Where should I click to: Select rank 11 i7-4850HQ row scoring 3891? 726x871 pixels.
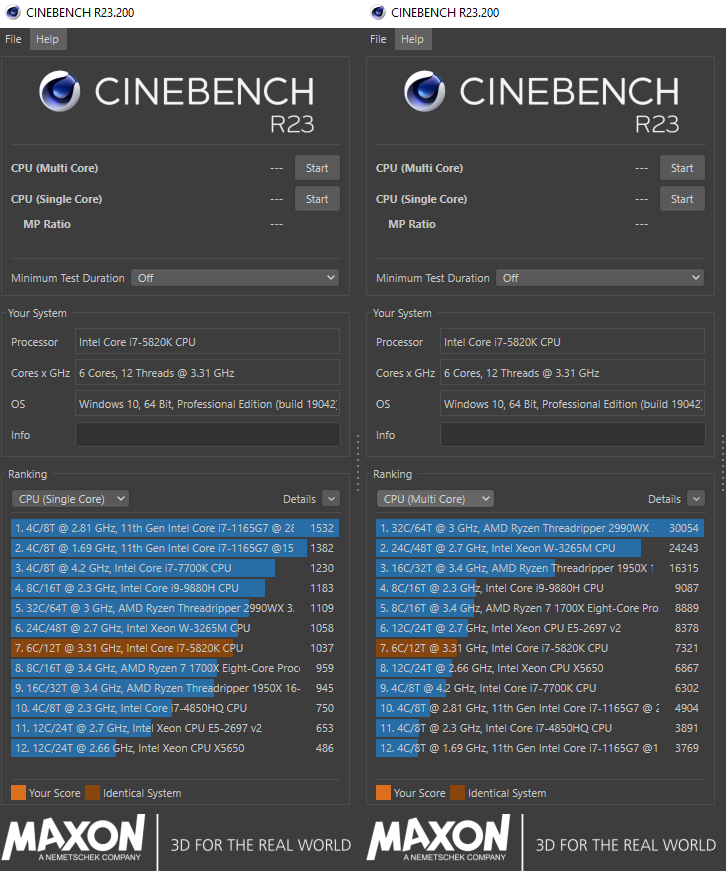point(540,728)
